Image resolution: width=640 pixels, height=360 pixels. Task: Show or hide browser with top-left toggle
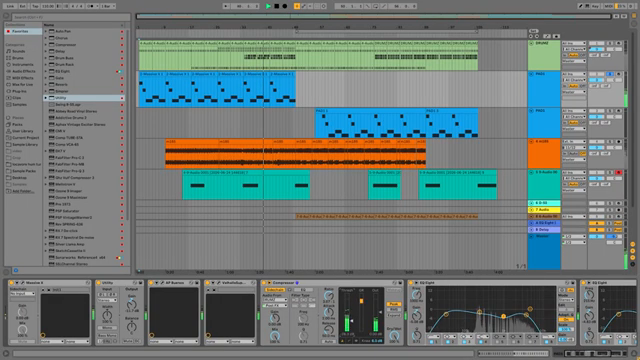point(6,16)
